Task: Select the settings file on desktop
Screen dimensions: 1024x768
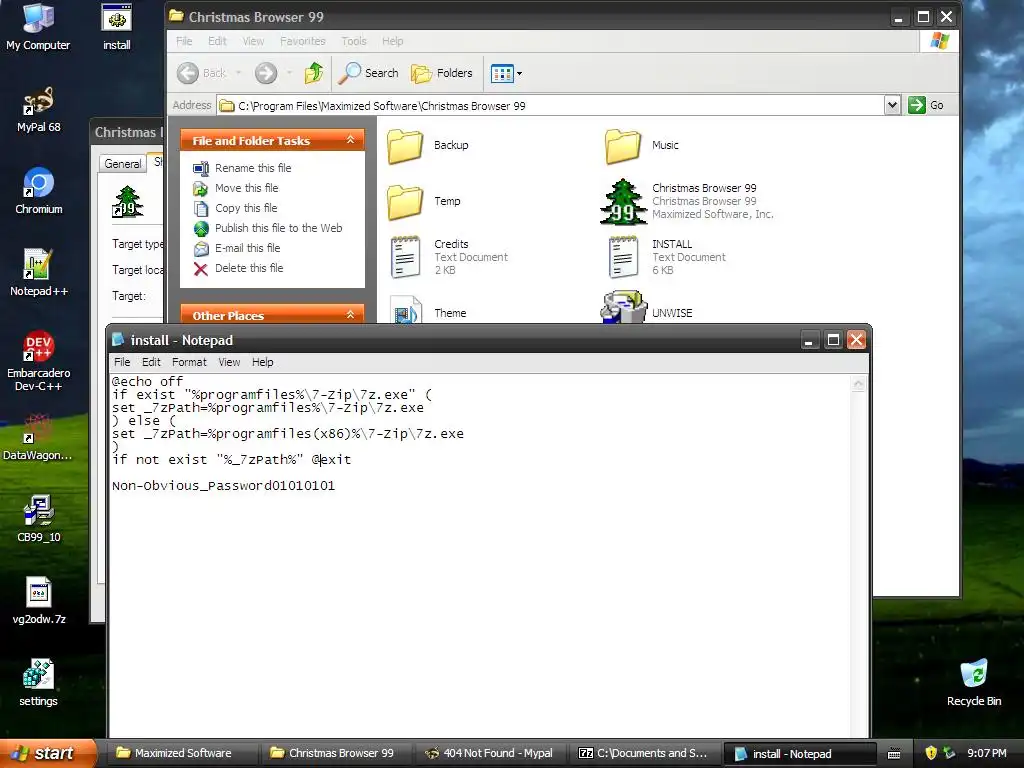Action: (x=38, y=682)
